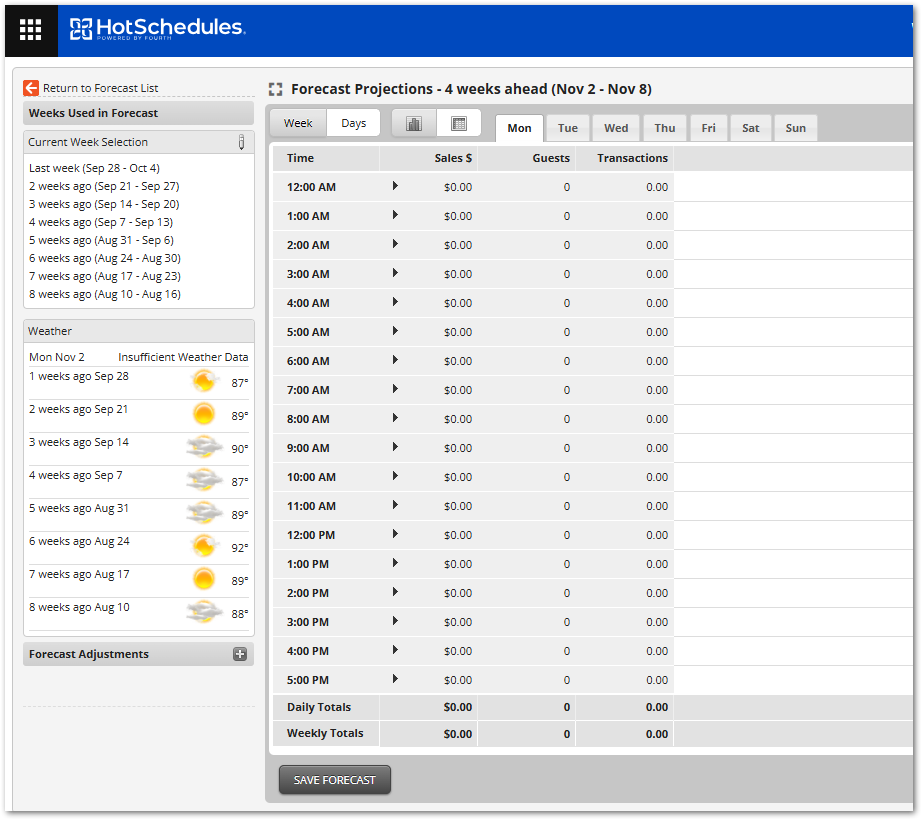Open the Sun day tab

tap(796, 128)
